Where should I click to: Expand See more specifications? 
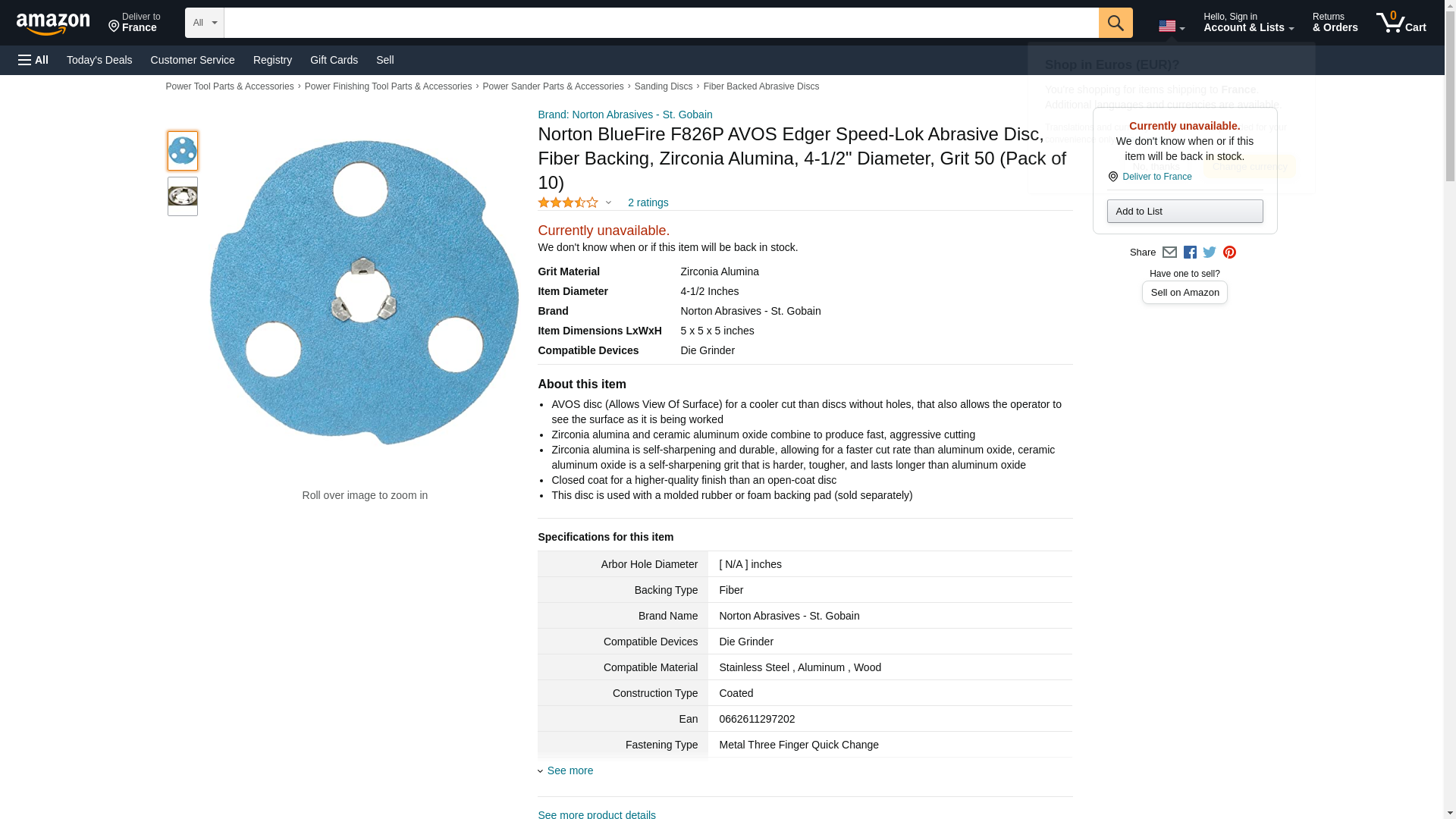pos(570,770)
